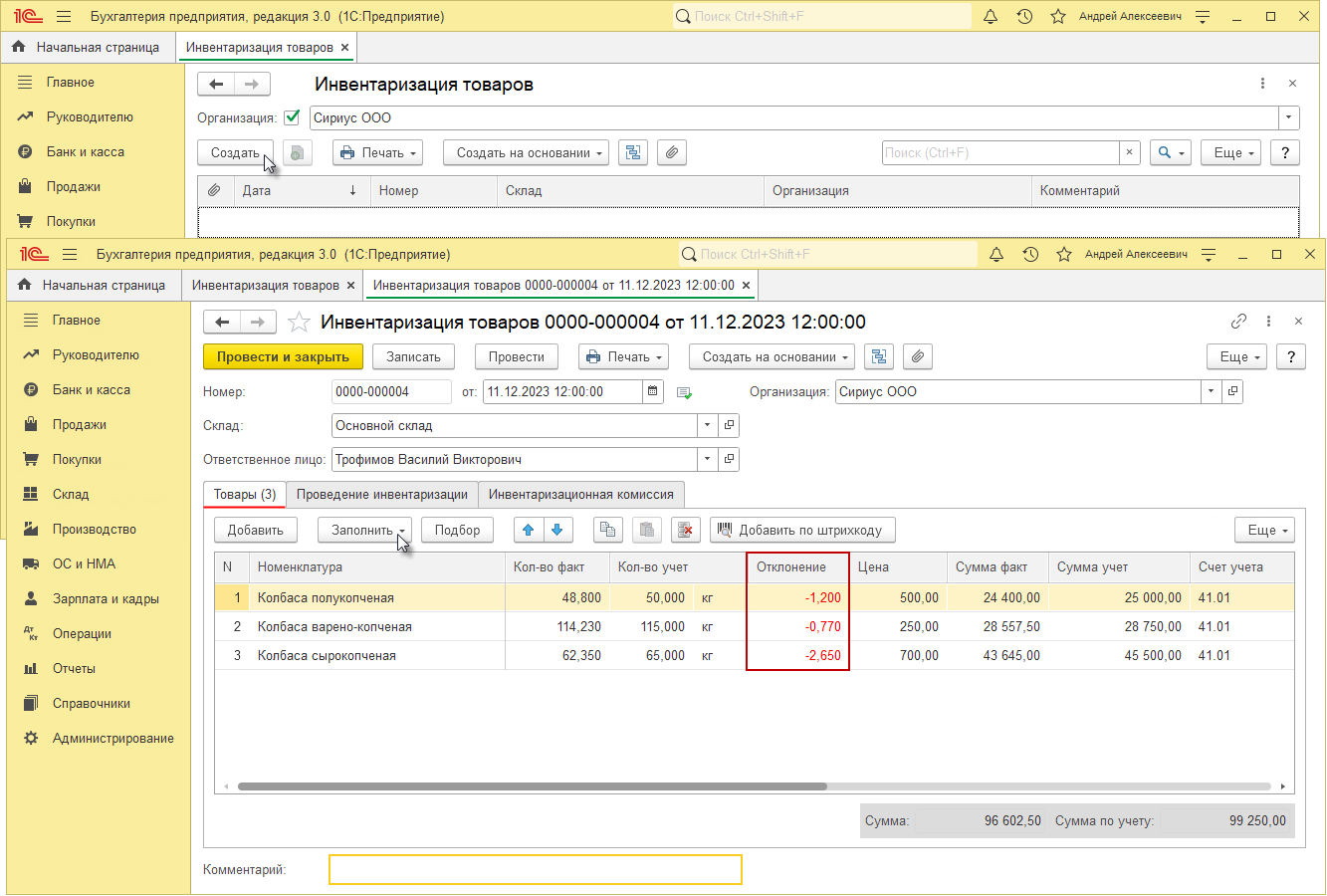
Task: Open document structure icon in front toolbar
Action: click(877, 356)
